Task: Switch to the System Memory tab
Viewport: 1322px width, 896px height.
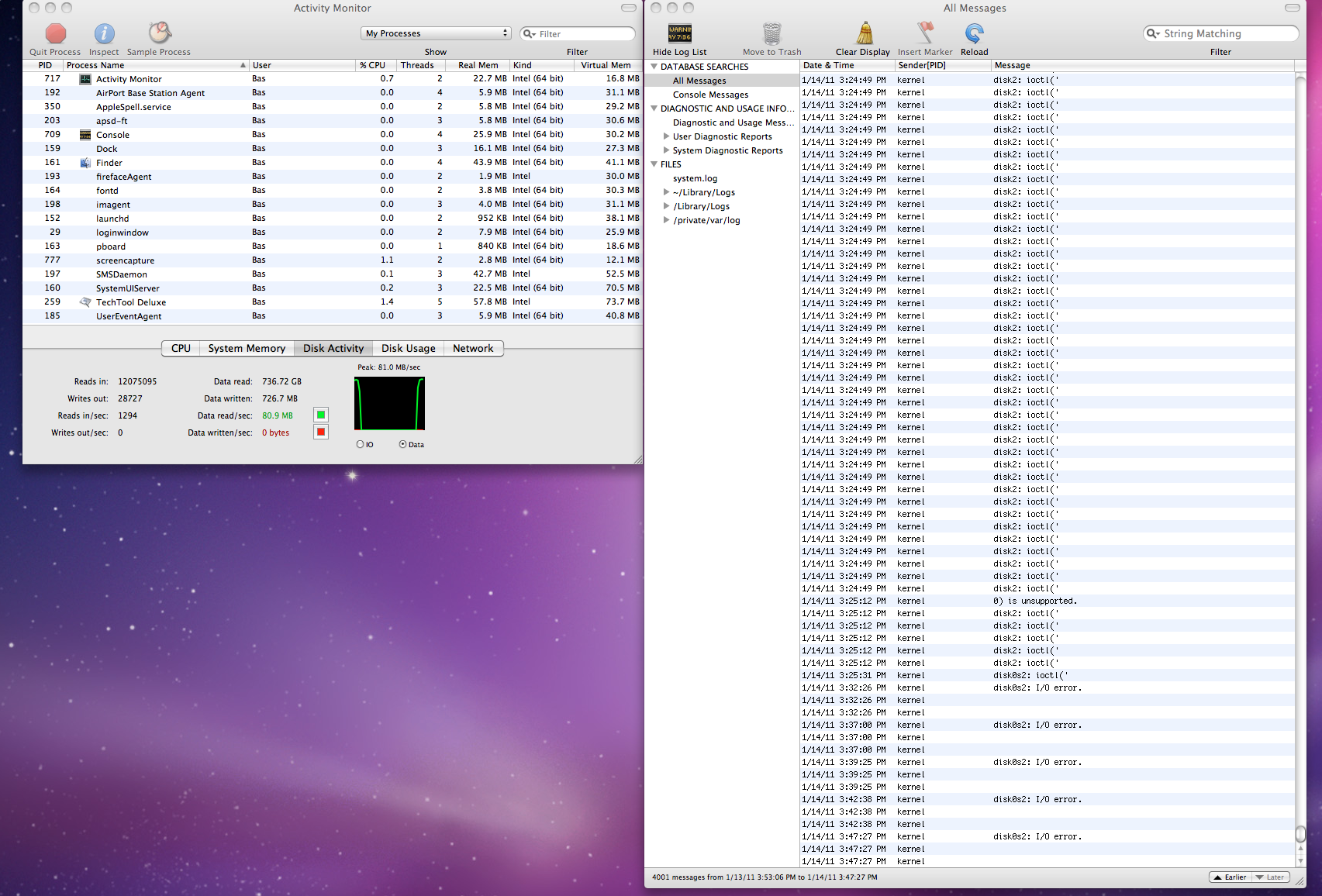Action: (247, 349)
